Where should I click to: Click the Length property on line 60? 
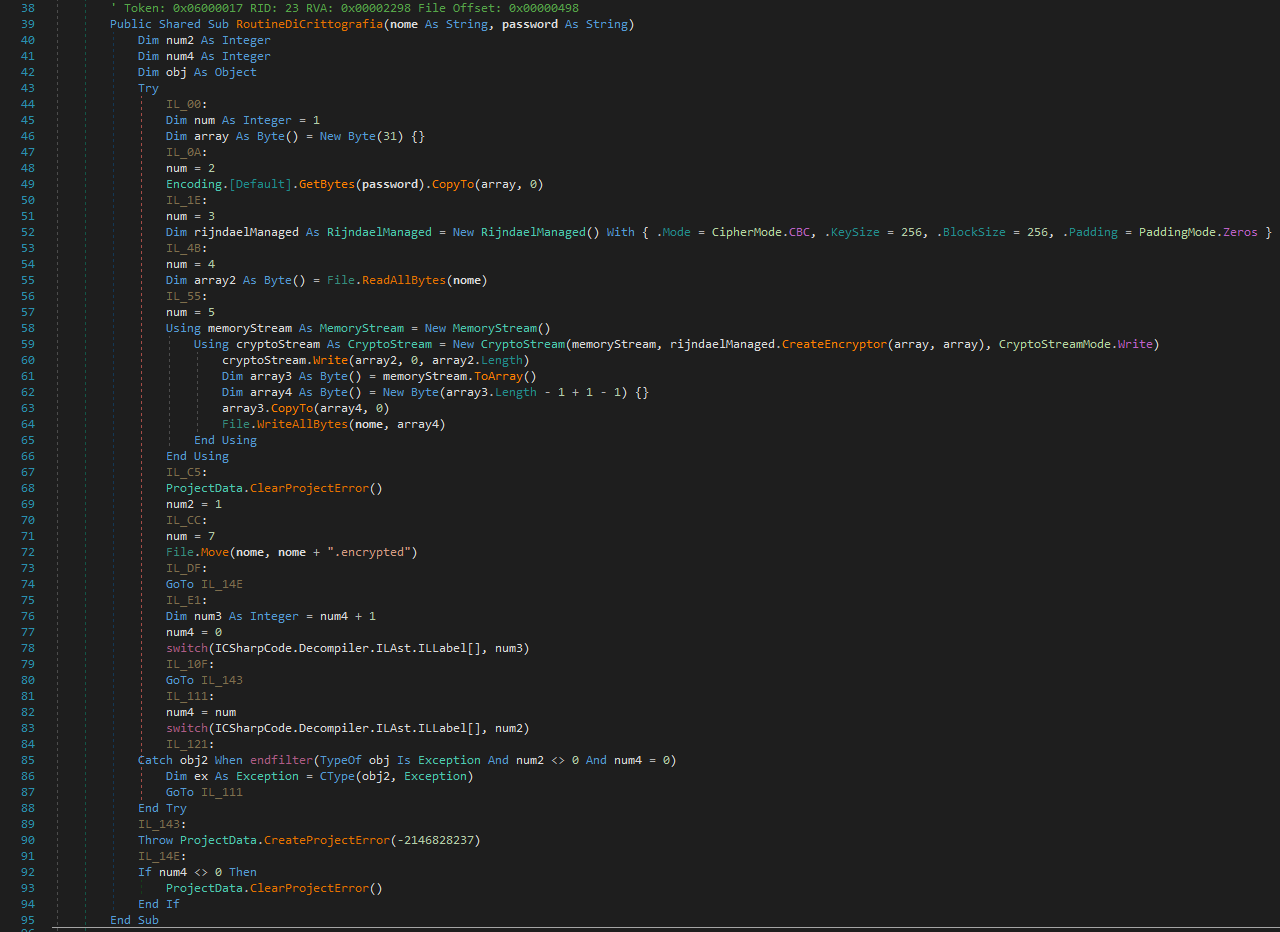(x=502, y=360)
